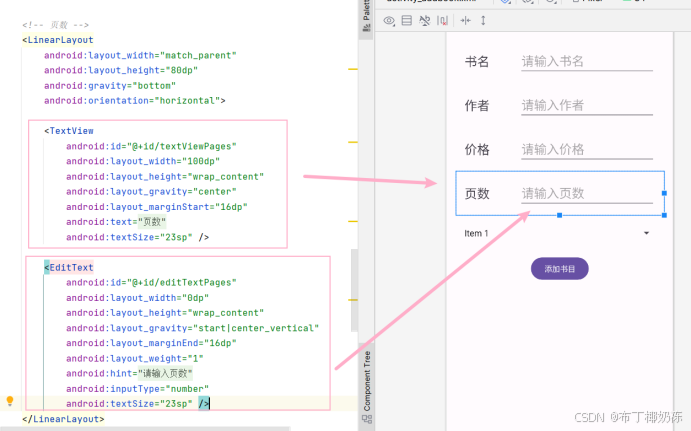
Task: Select the 价格 label in preview
Action: [x=477, y=150]
